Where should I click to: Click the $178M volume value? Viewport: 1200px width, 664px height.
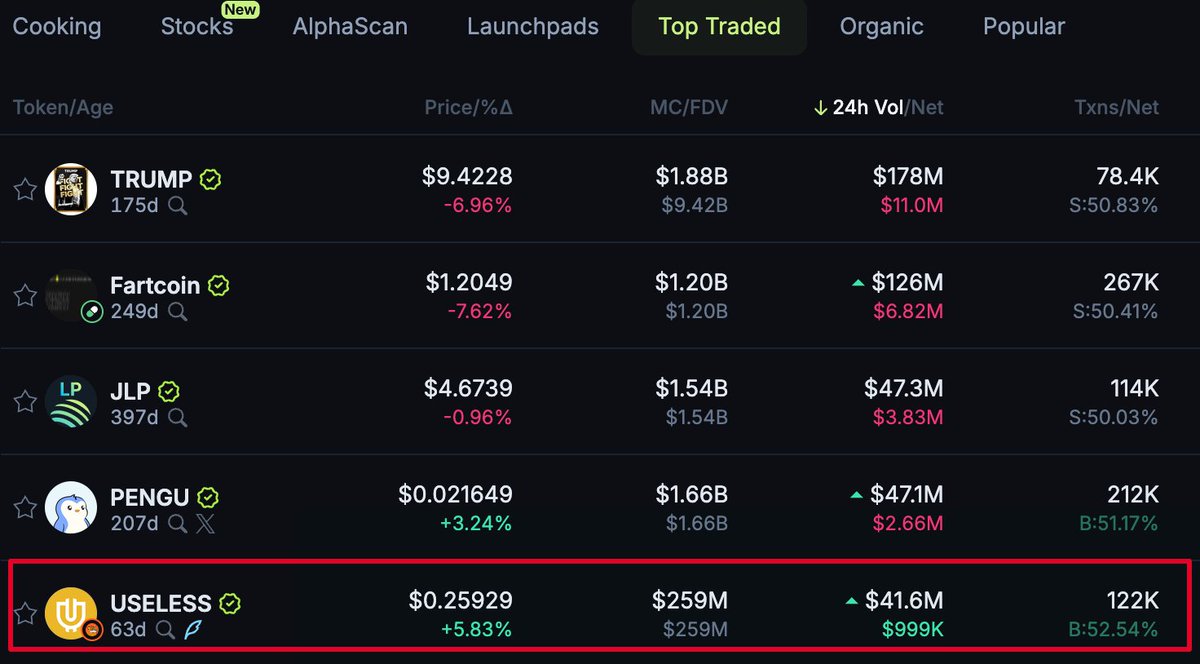908,177
